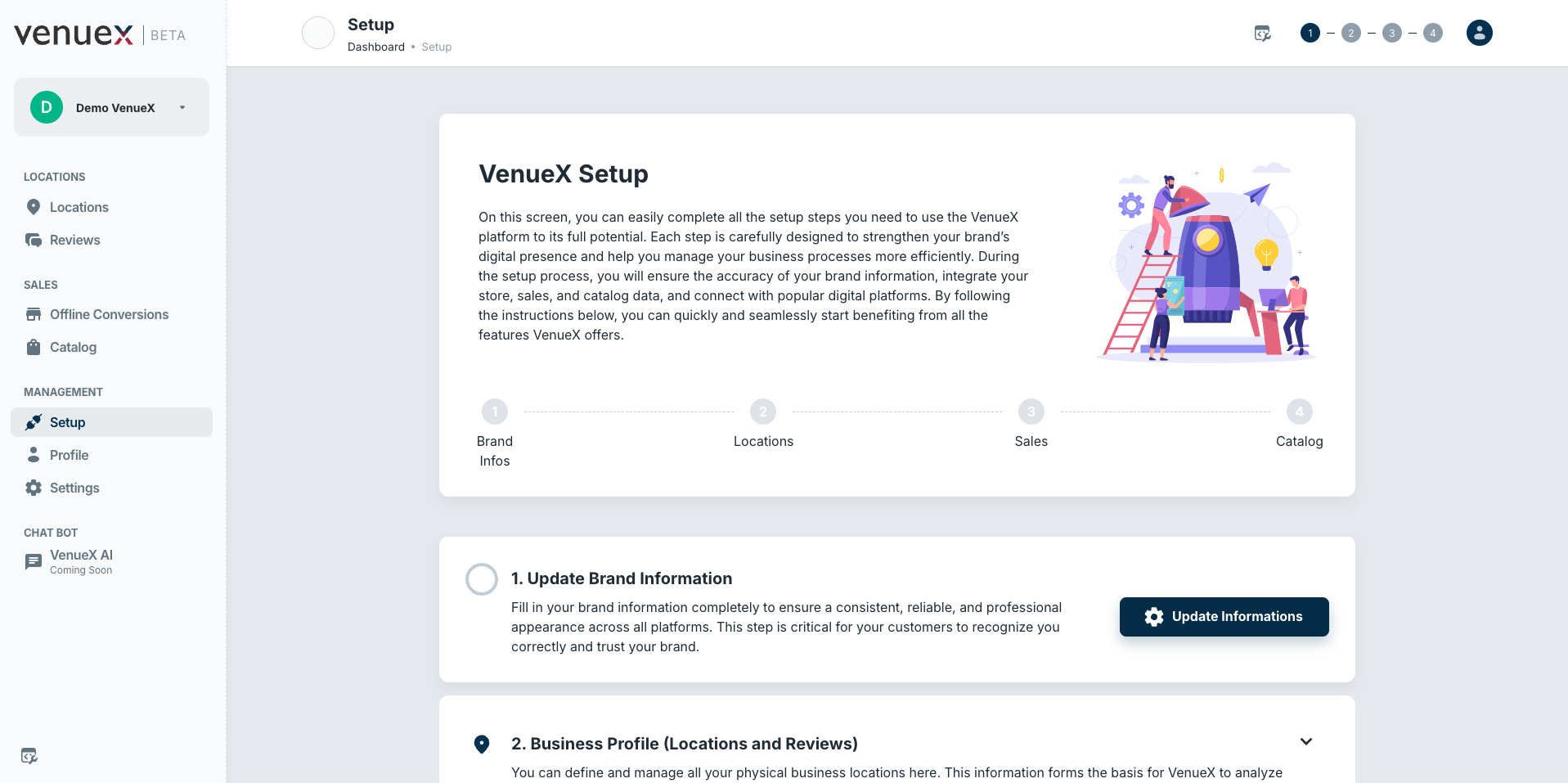Click the Catalog step 4 progress marker
The image size is (1568, 783).
[x=1300, y=412]
